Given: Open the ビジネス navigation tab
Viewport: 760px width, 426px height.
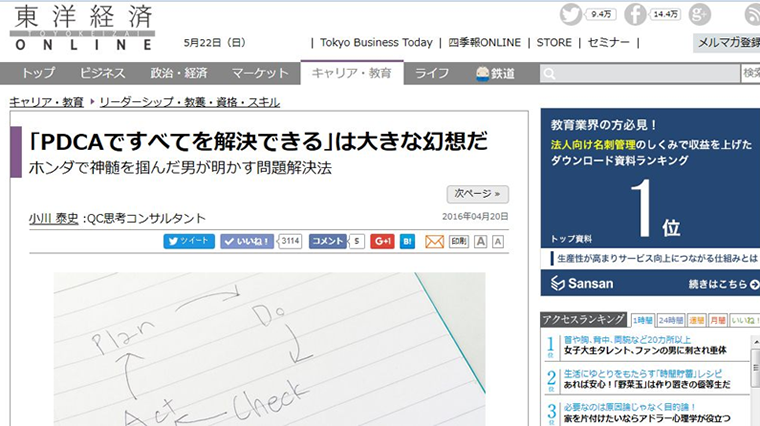Looking at the screenshot, I should (x=102, y=73).
